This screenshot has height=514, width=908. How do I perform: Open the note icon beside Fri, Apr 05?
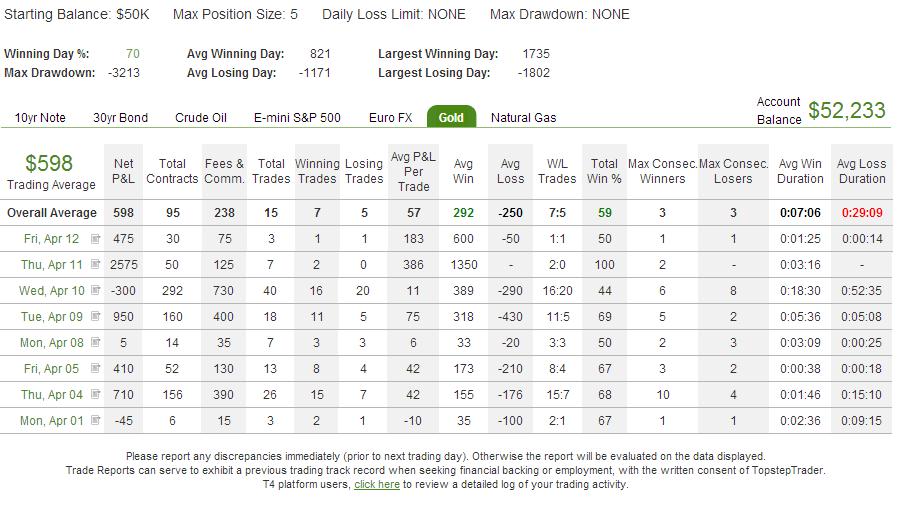pos(96,368)
